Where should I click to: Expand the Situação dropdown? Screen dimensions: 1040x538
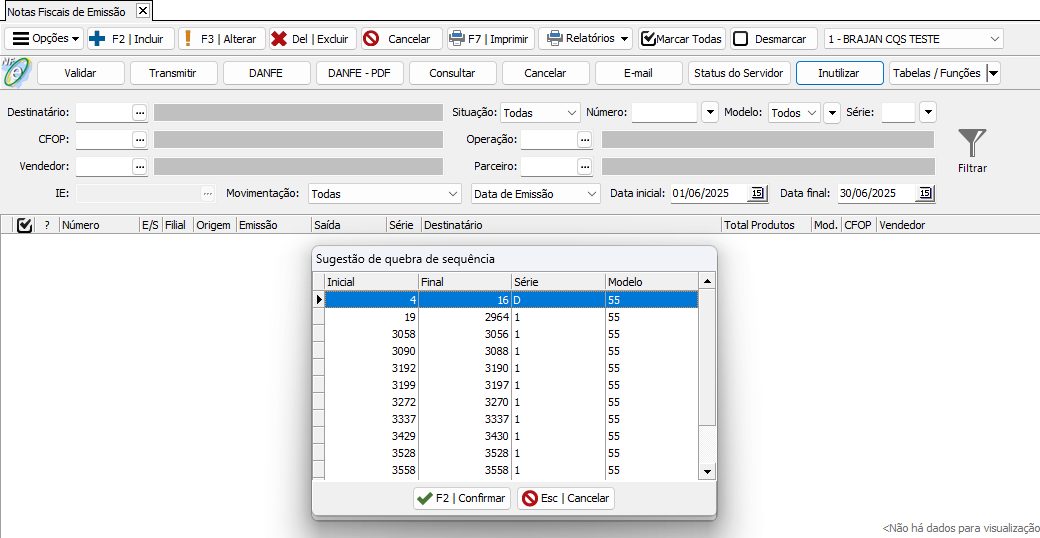pos(571,113)
